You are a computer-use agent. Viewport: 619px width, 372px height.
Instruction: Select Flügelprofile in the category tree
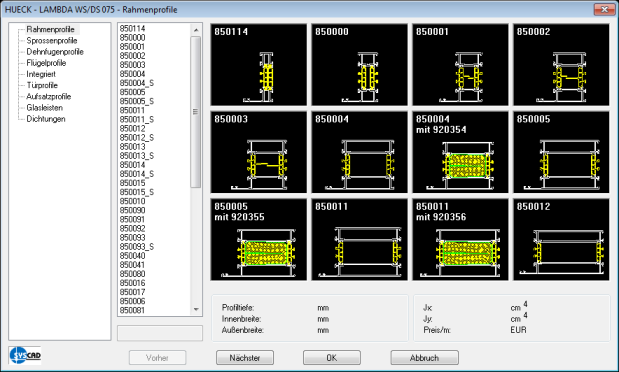coord(46,63)
